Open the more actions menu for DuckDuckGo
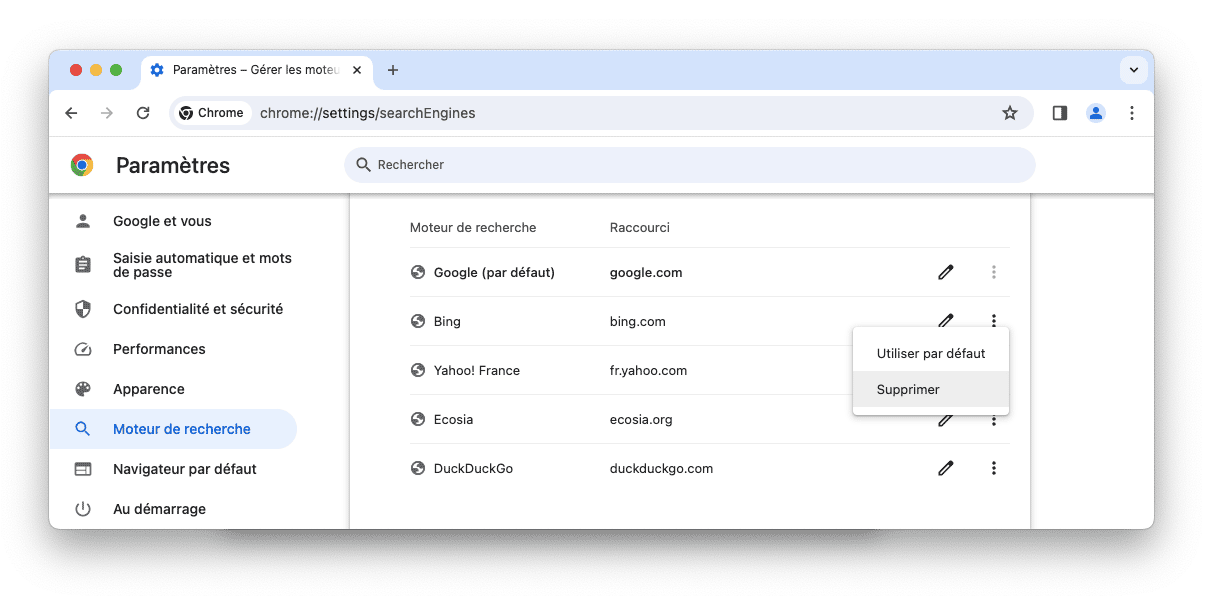Viewport: 1207px width, 602px height. tap(993, 468)
